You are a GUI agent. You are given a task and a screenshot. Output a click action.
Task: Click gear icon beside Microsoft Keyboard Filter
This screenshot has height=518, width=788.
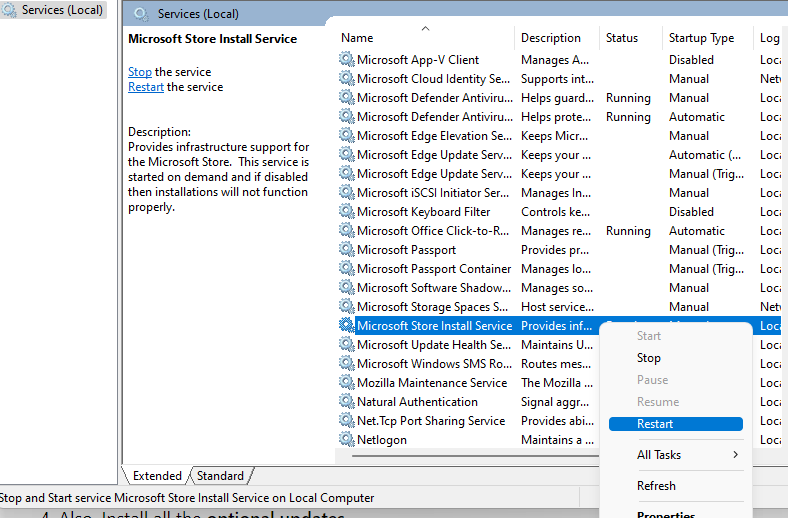point(346,212)
